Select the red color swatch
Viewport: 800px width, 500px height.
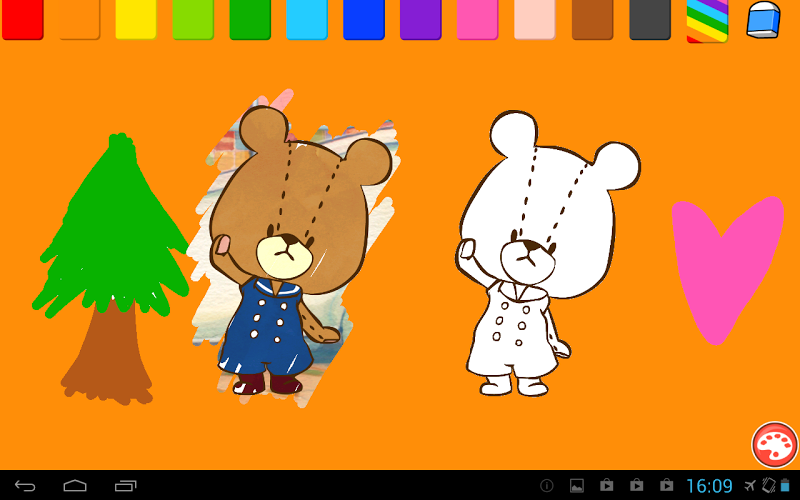[x=23, y=19]
